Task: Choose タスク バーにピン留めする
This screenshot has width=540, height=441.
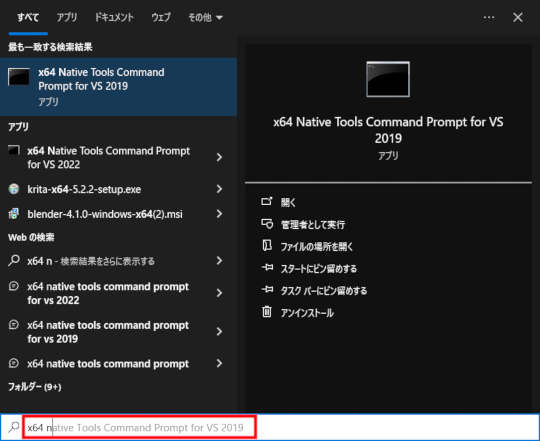Action: [324, 291]
